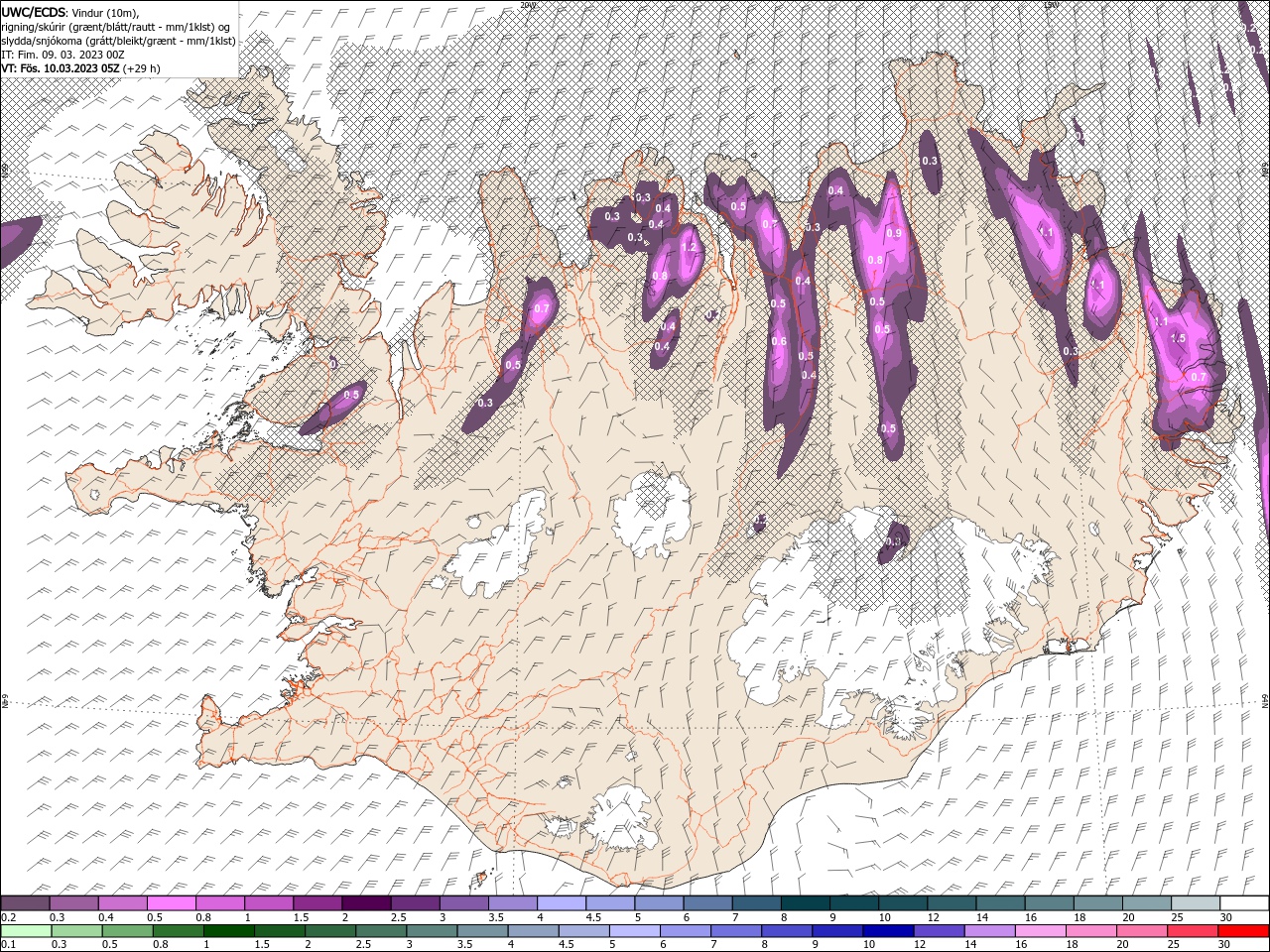Click the '1.2' snowfall value on the map
The height and width of the screenshot is (952, 1270).
point(689,247)
